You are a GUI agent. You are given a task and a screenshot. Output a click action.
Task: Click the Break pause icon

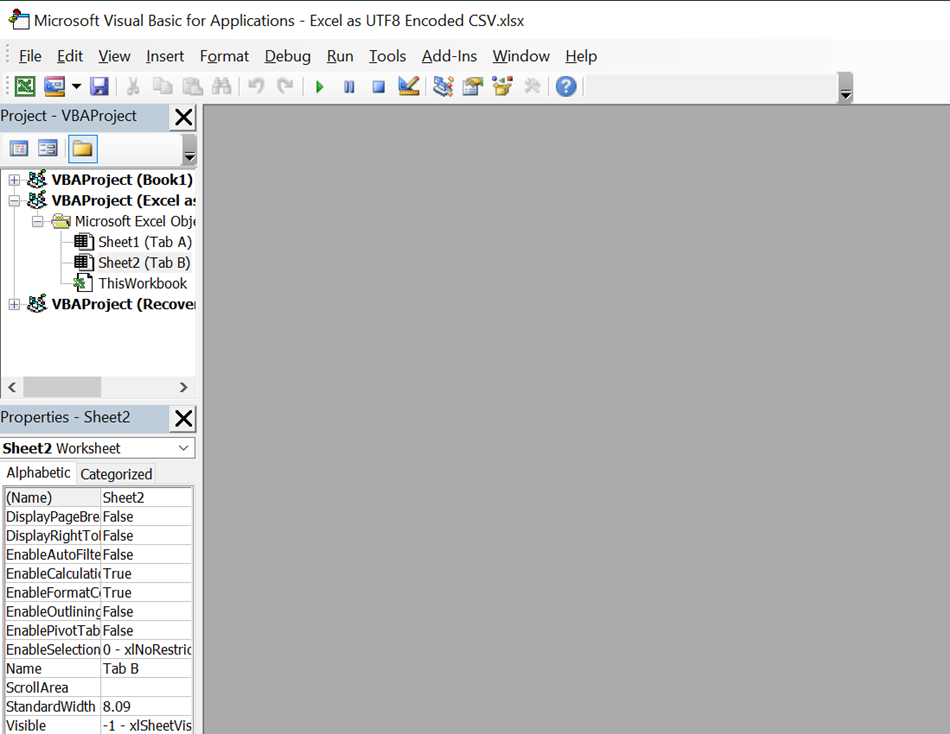349,87
